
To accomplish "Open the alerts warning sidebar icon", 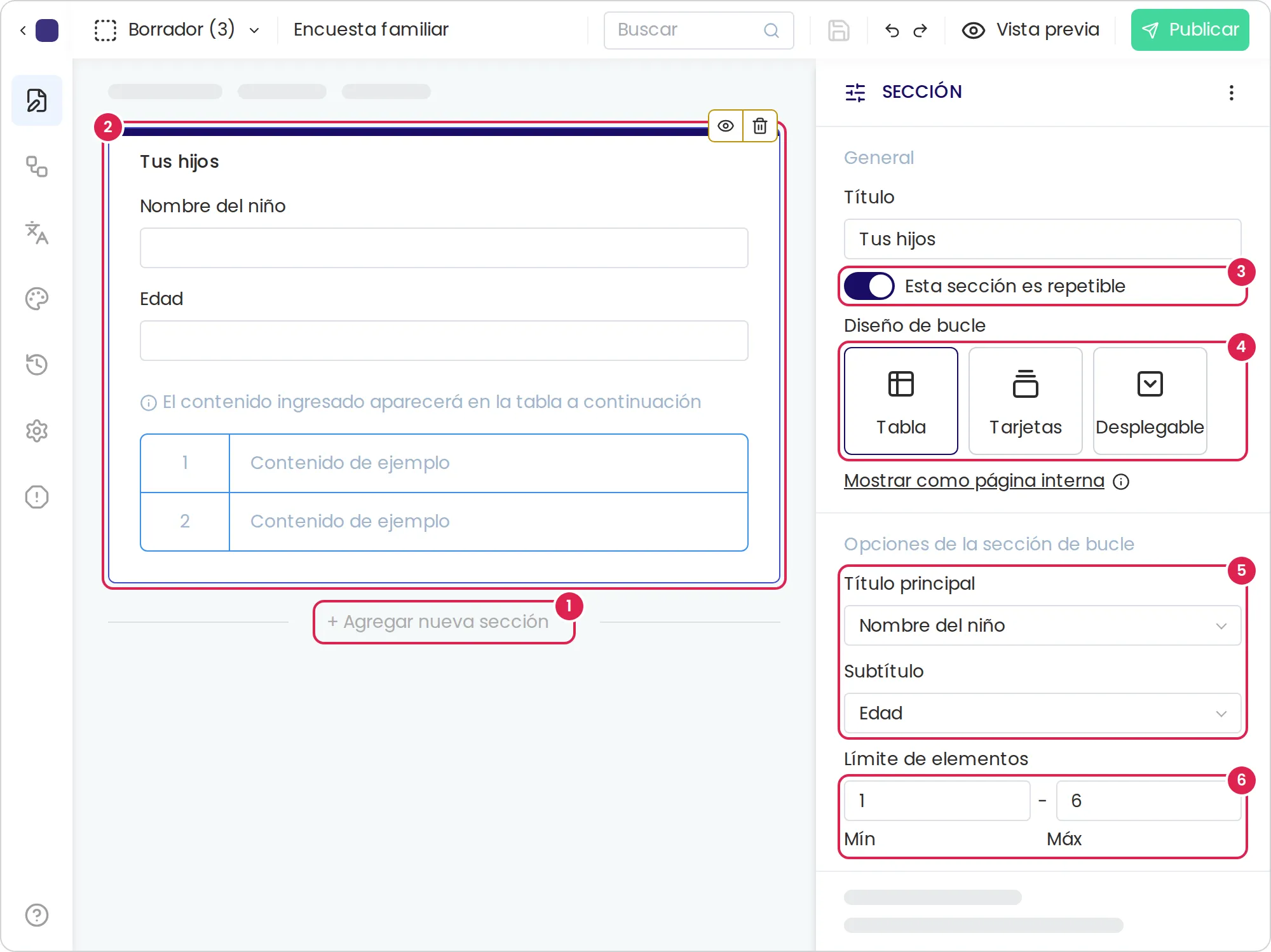I will click(x=37, y=497).
